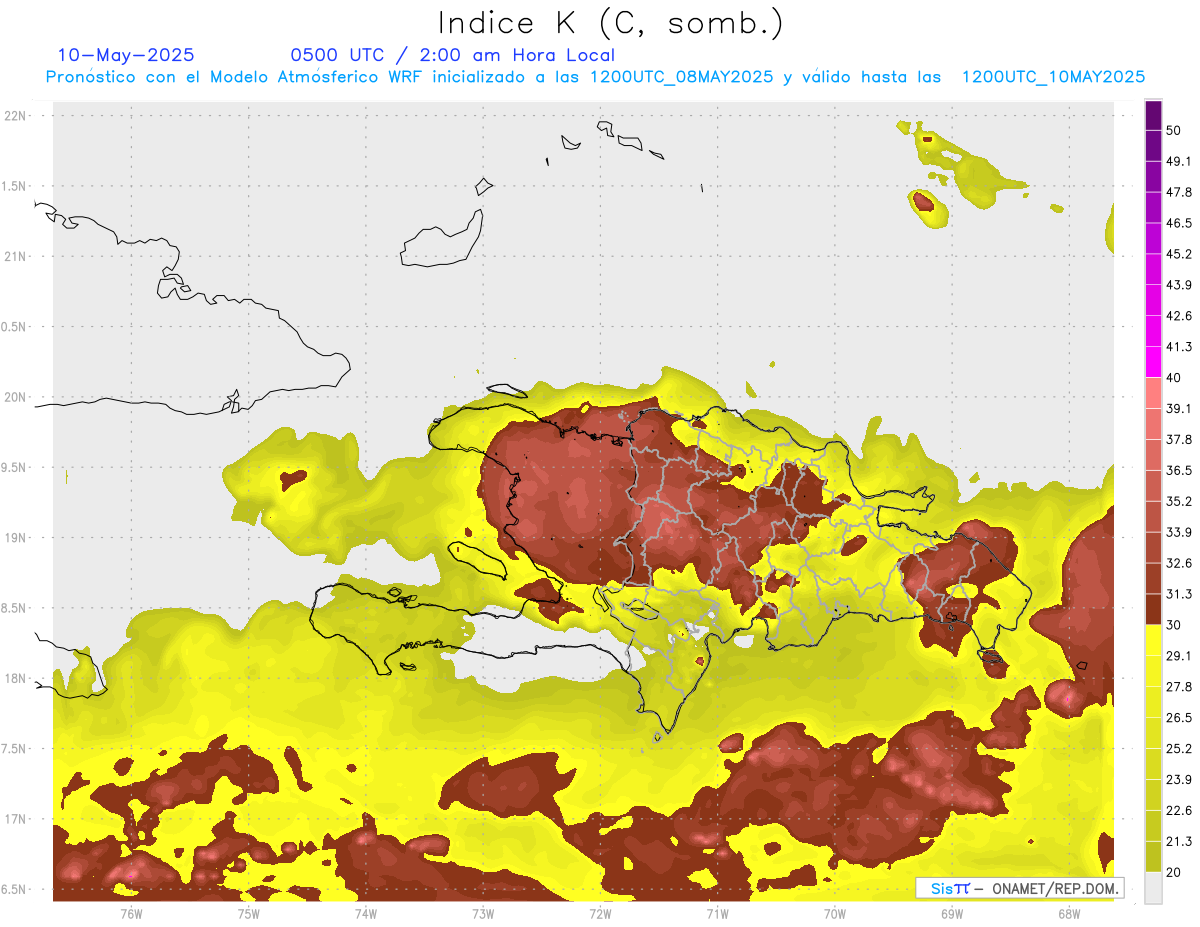Click the colorbar value "32.6"
1200x927 pixels.
[x=1179, y=563]
